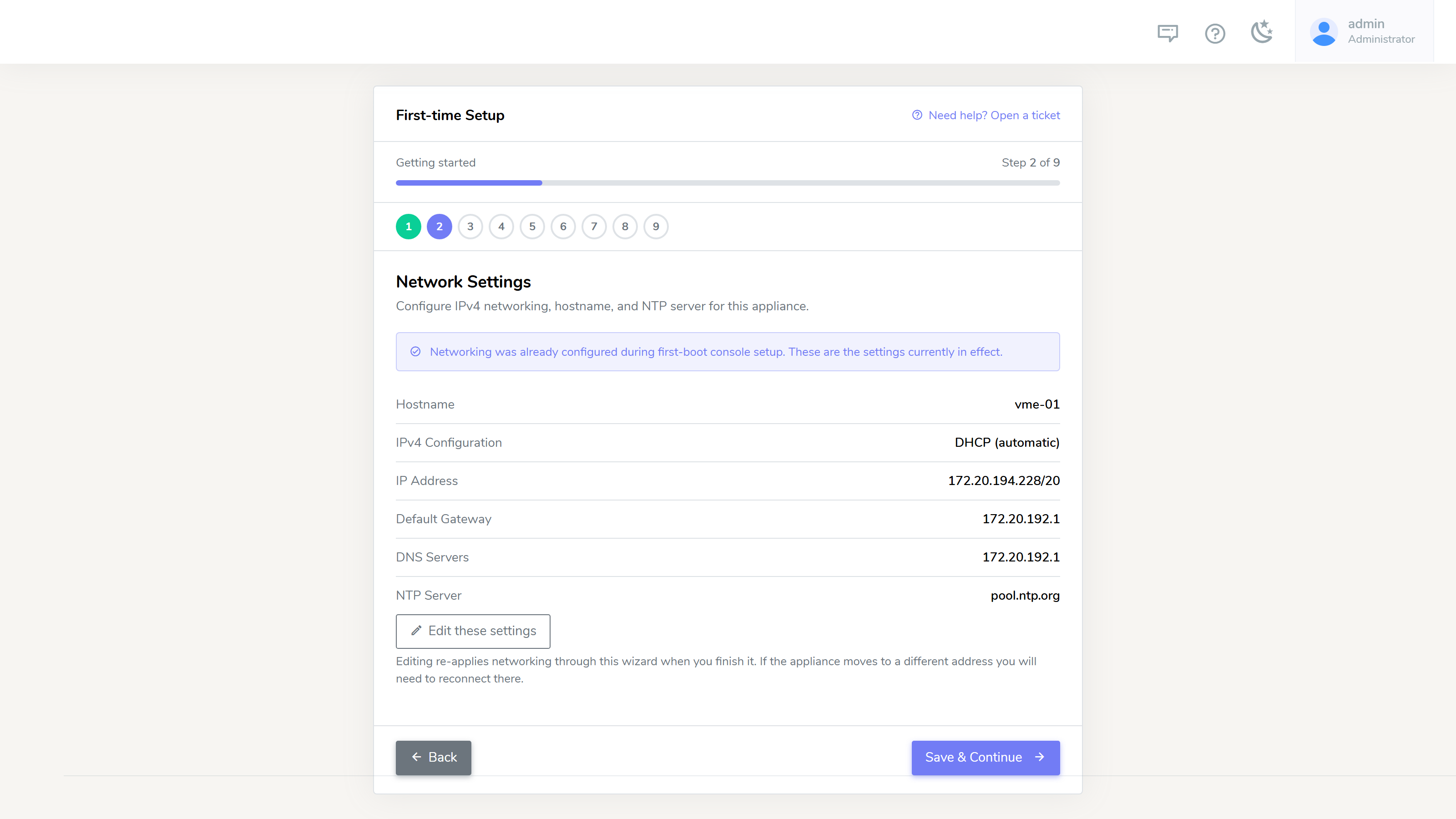This screenshot has height=819, width=1456.
Task: Click the Back button
Action: coord(434,758)
